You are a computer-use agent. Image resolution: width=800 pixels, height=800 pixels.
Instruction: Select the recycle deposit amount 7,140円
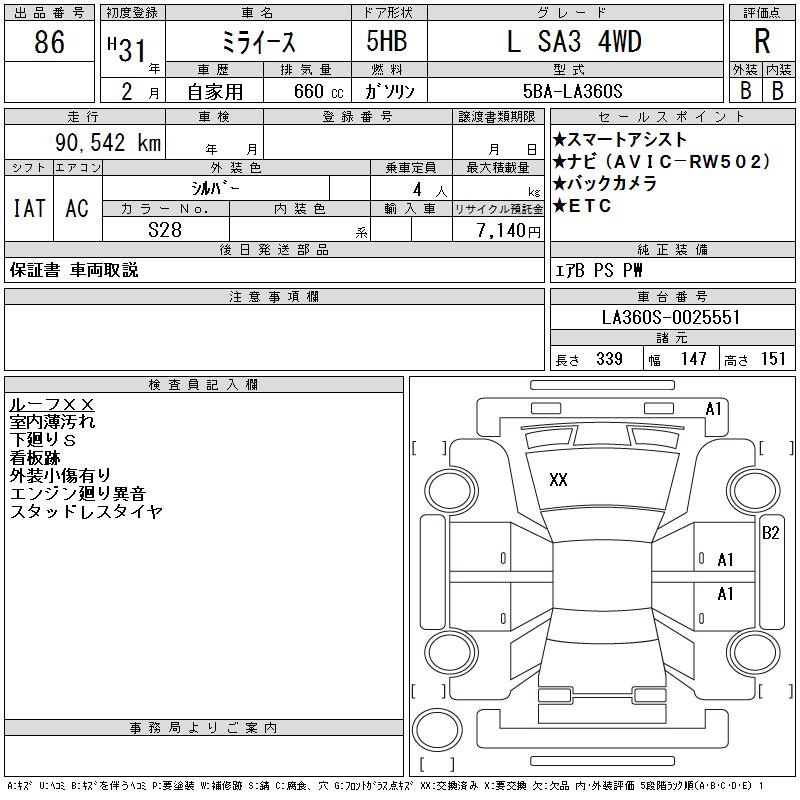[511, 231]
